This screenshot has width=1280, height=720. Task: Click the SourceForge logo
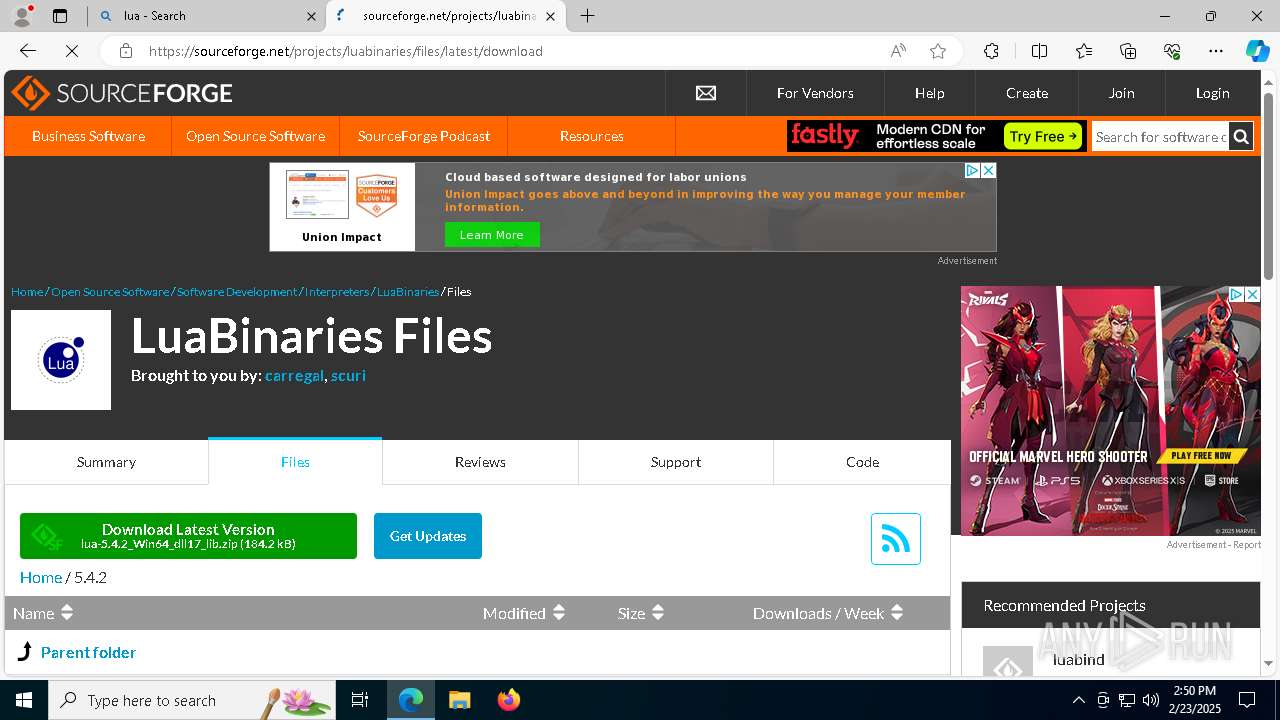point(122,93)
